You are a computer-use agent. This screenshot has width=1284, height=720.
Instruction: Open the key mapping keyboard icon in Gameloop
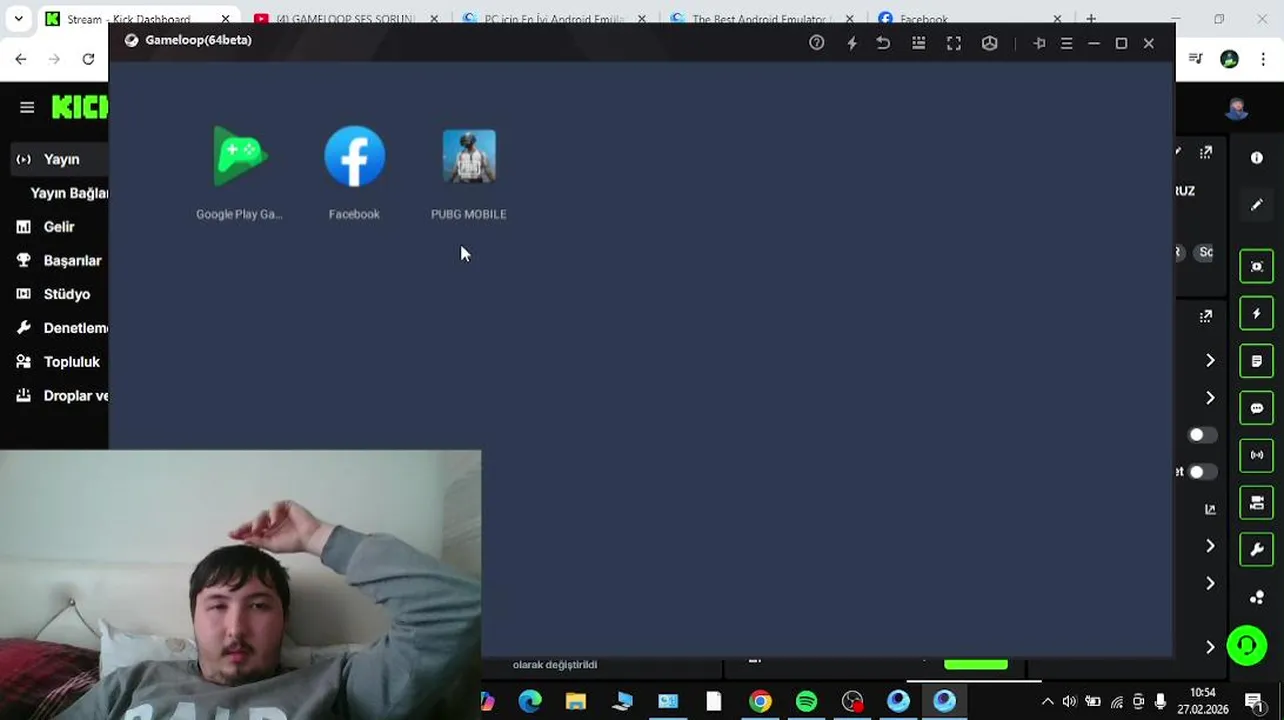click(x=919, y=43)
